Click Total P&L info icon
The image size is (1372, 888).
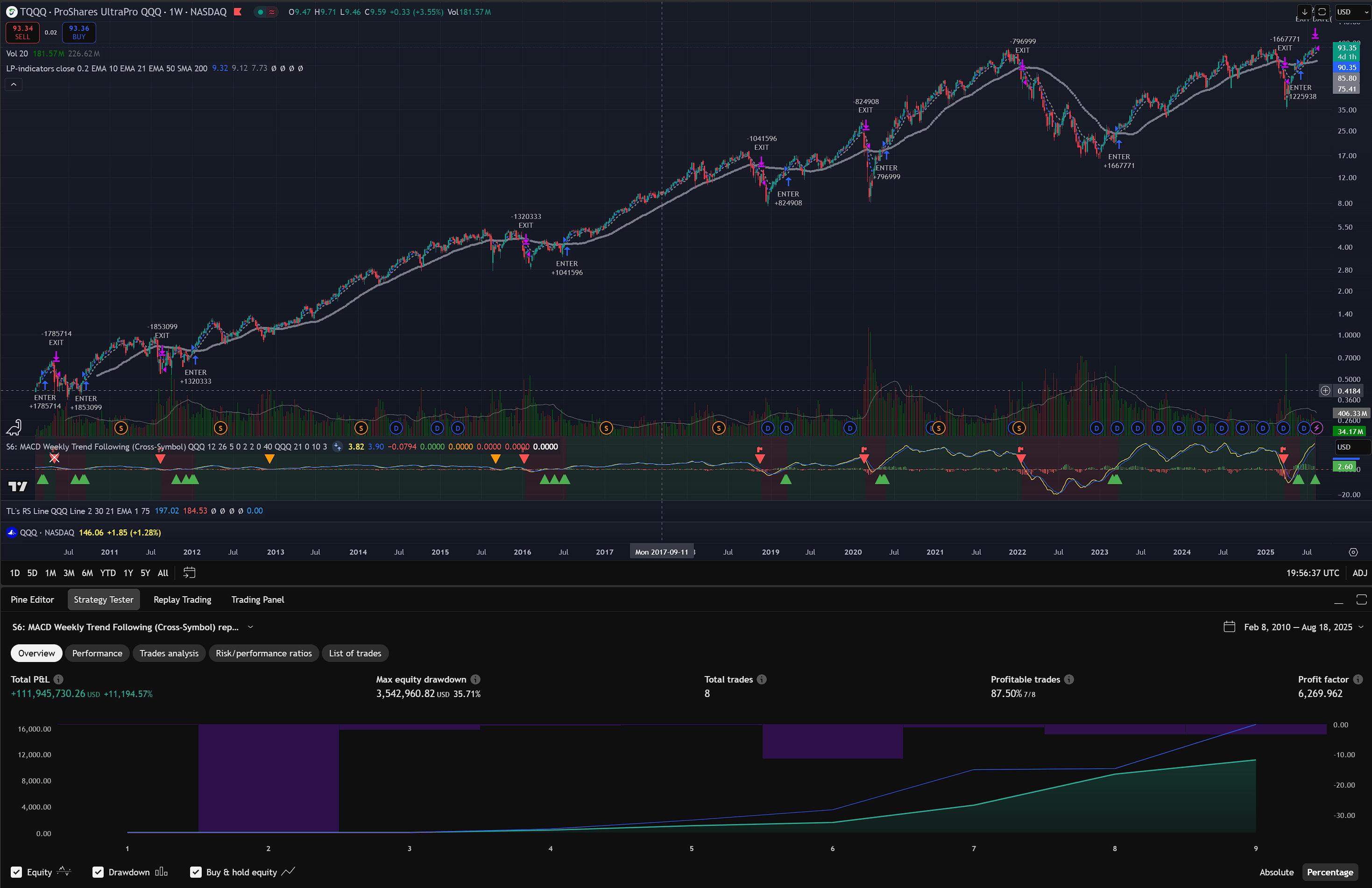click(59, 679)
